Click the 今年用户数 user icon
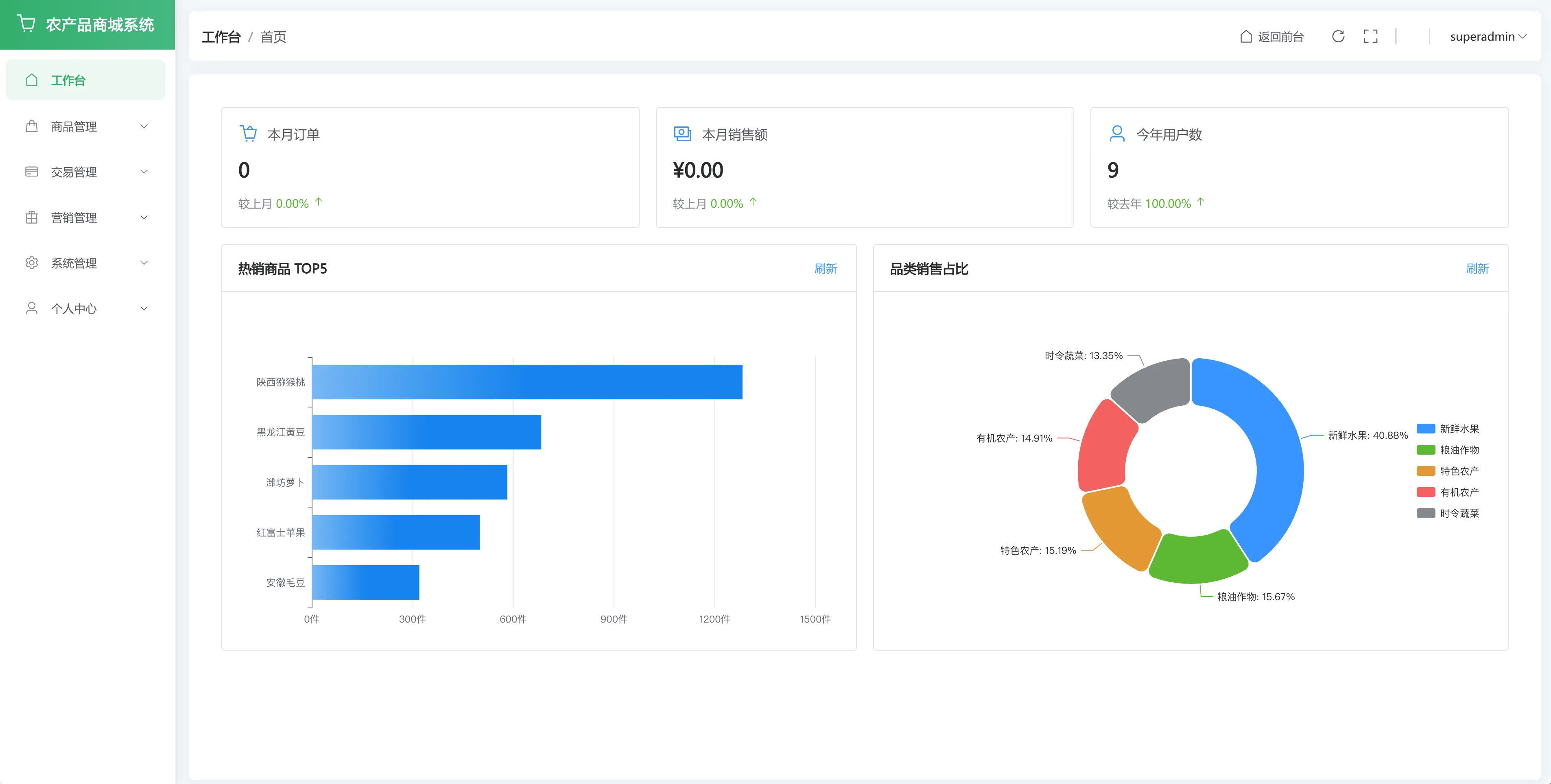Screen dimensions: 1551x784 1117,133
